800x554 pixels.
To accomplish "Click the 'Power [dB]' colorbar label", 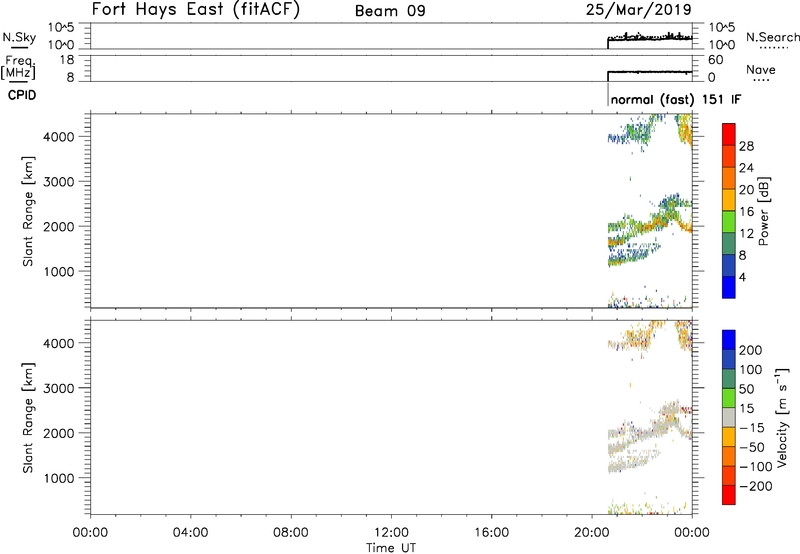I will click(763, 211).
